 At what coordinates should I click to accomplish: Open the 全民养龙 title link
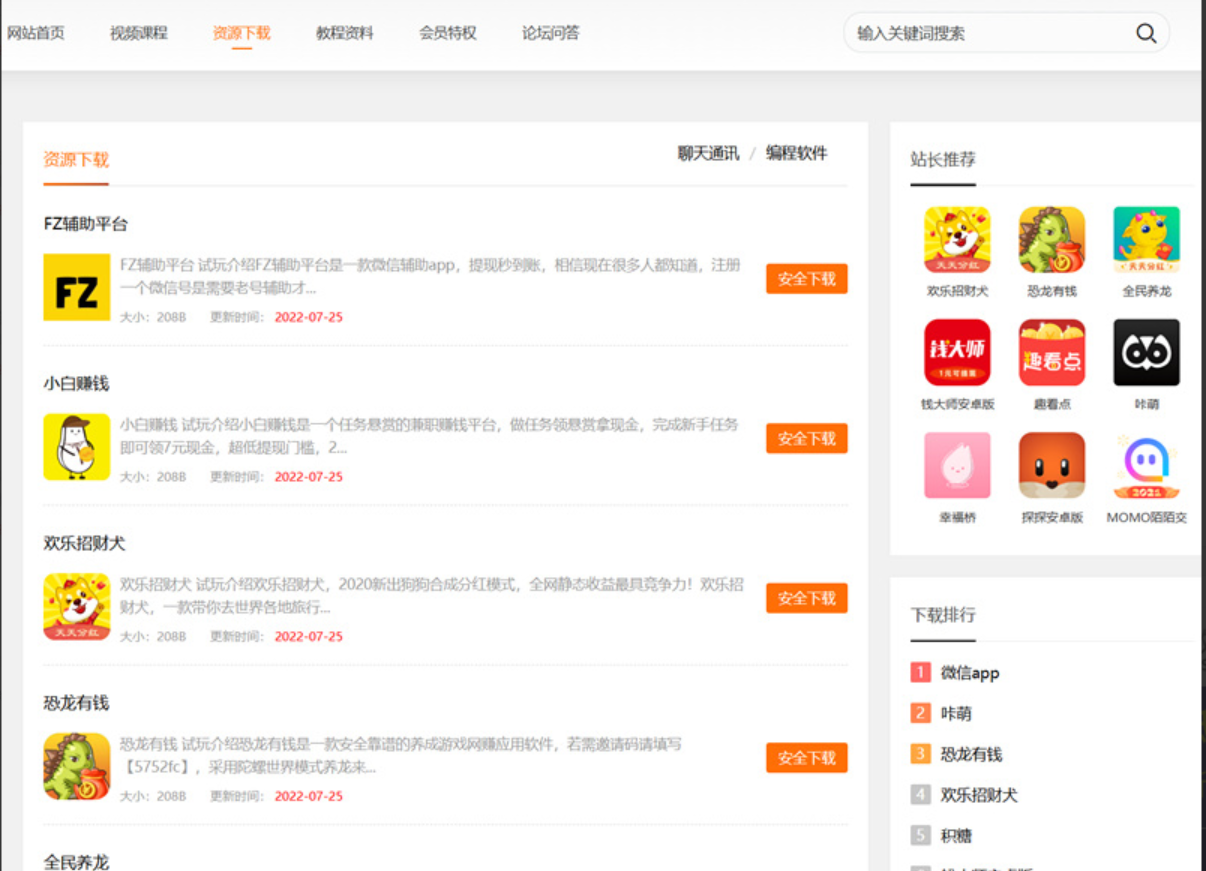[x=77, y=861]
